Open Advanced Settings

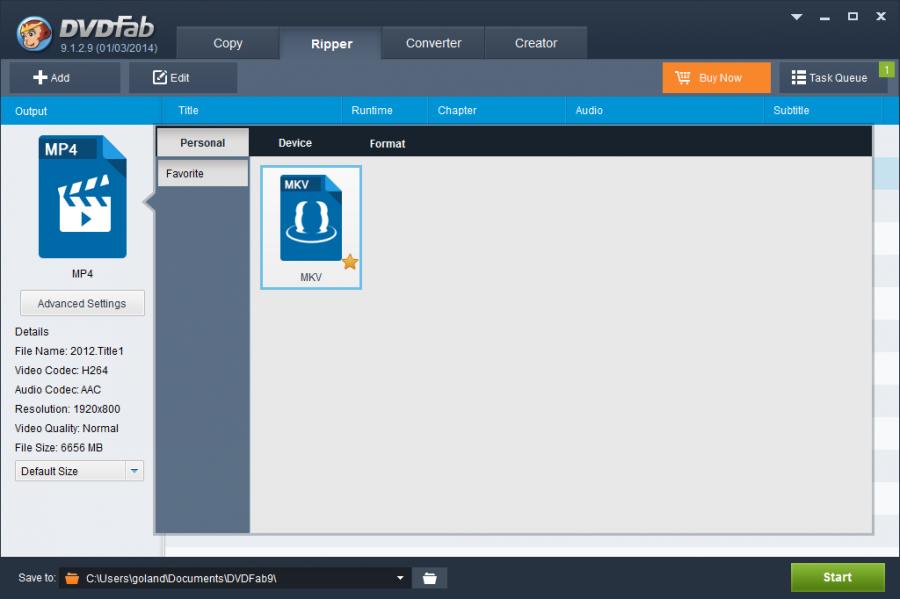82,304
